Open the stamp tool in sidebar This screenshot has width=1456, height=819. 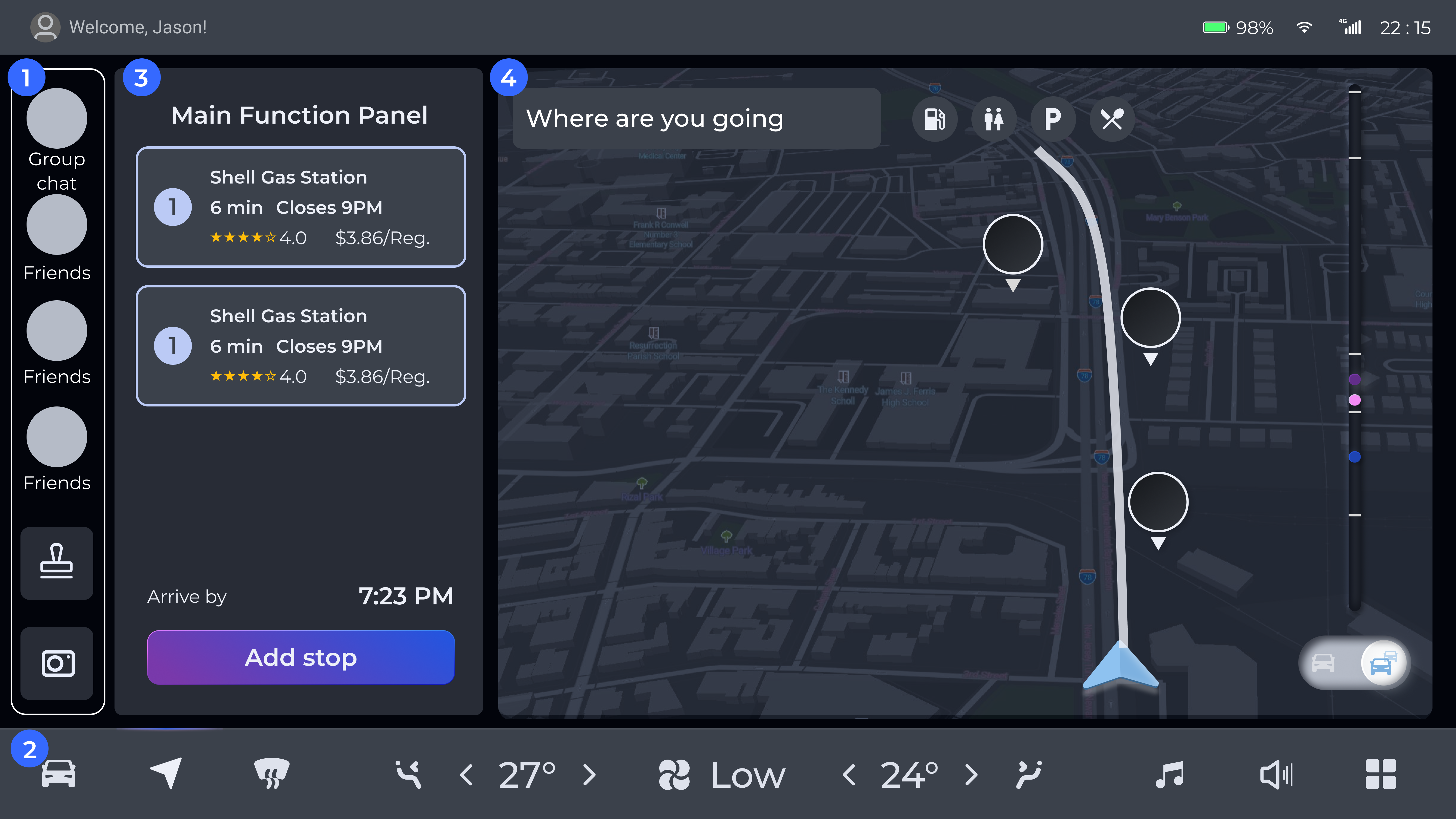click(x=57, y=563)
